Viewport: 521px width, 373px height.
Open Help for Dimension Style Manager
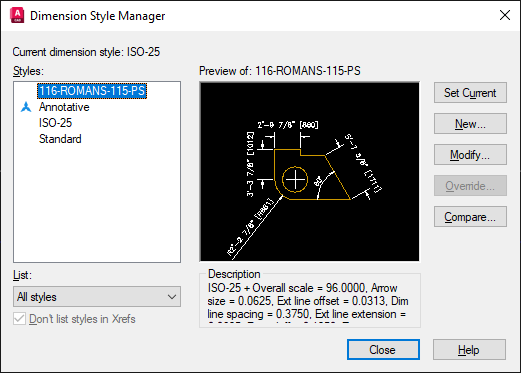tap(469, 350)
